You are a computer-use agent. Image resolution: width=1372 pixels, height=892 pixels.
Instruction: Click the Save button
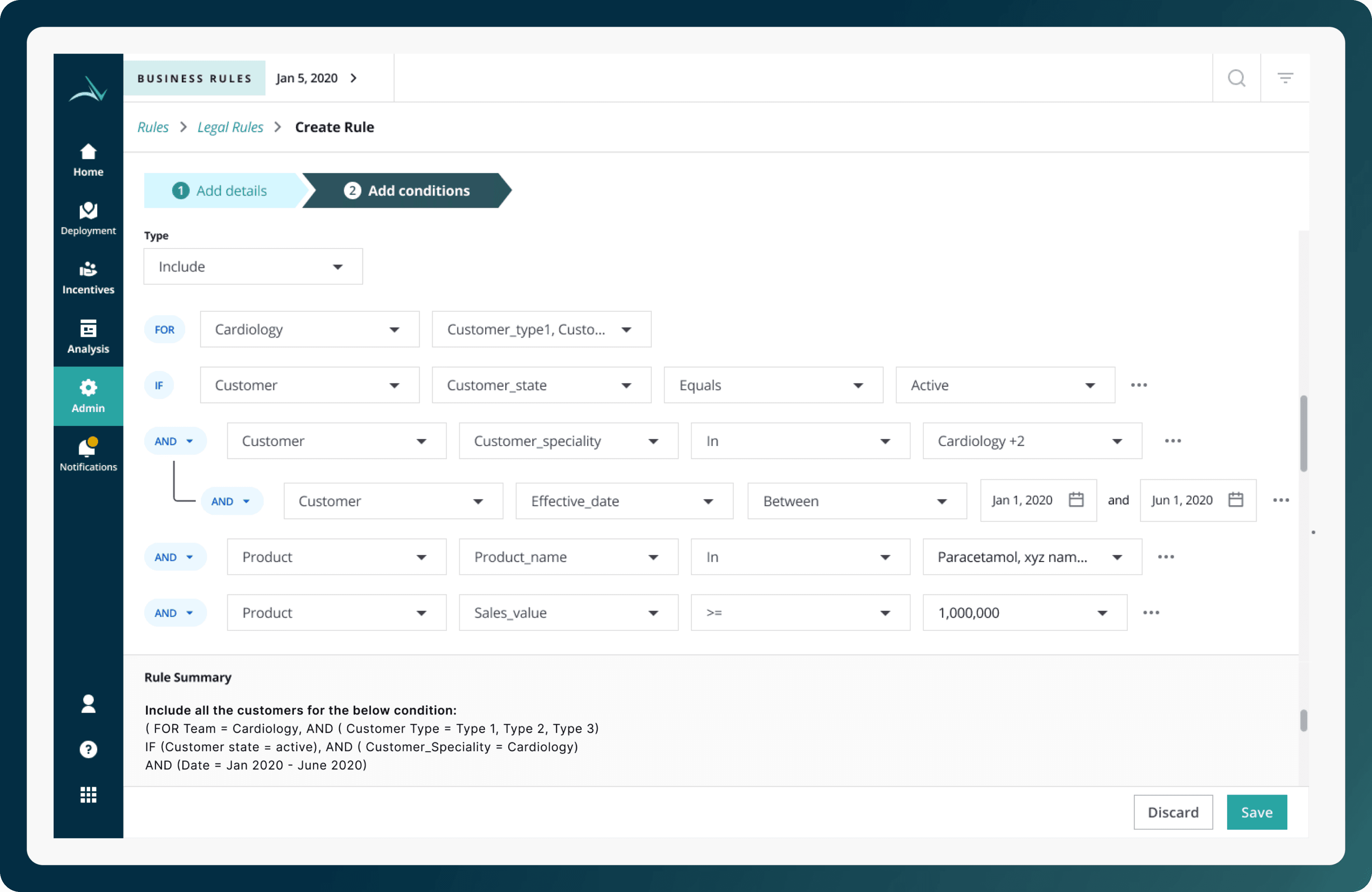click(1256, 812)
